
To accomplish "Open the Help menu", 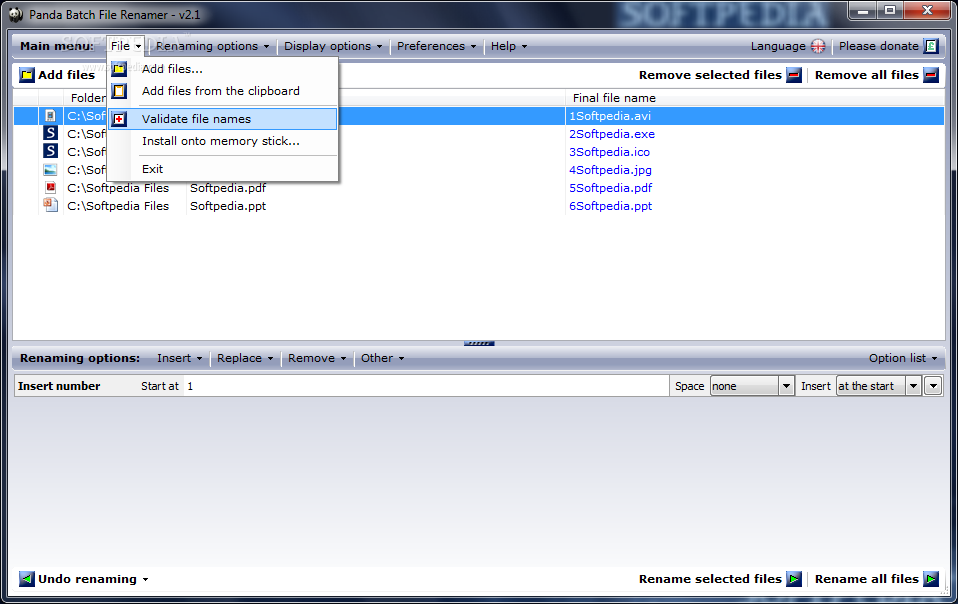I will click(508, 46).
